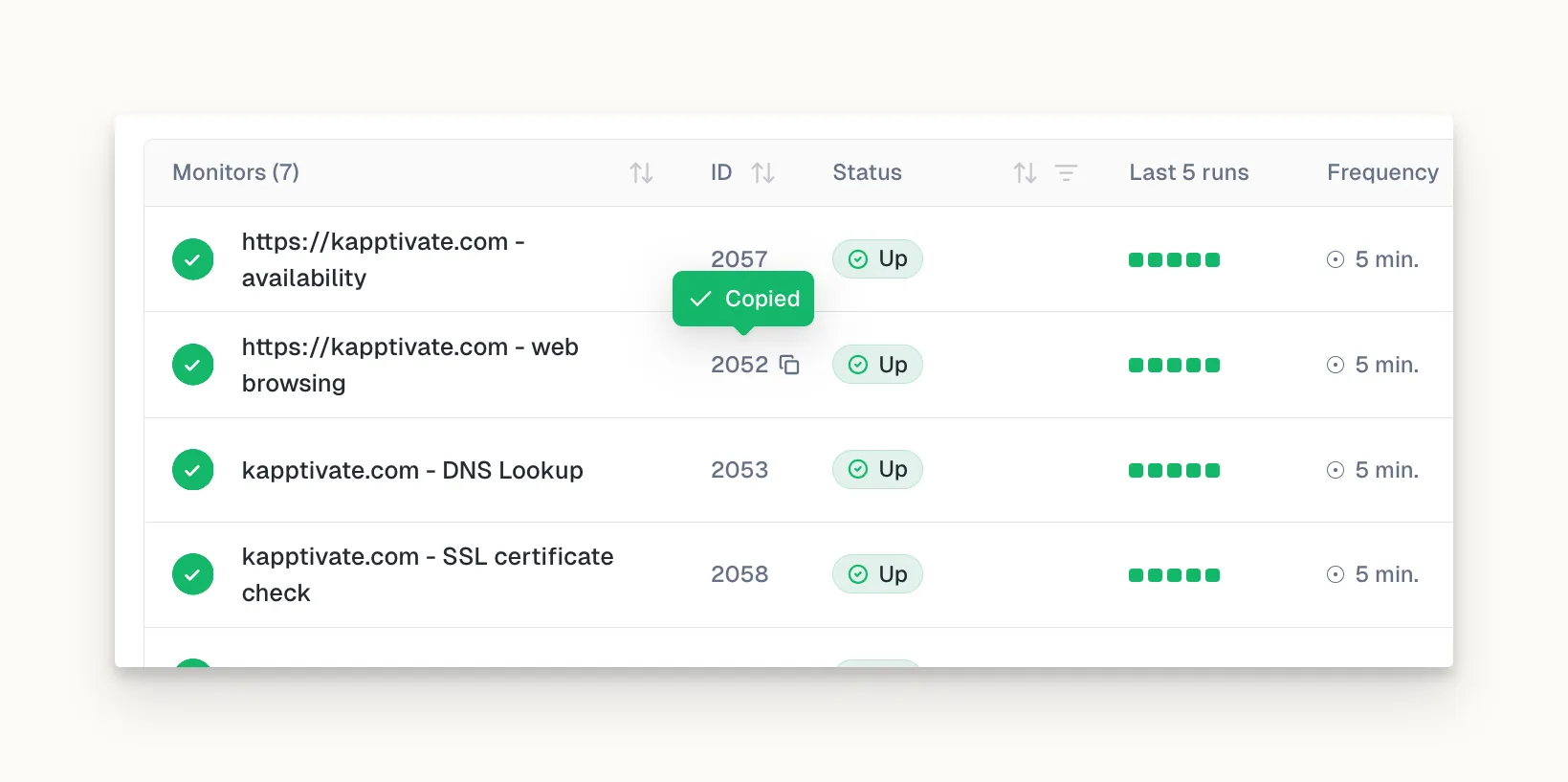
Task: Click the green check icon for web browsing monitor
Action: (192, 365)
